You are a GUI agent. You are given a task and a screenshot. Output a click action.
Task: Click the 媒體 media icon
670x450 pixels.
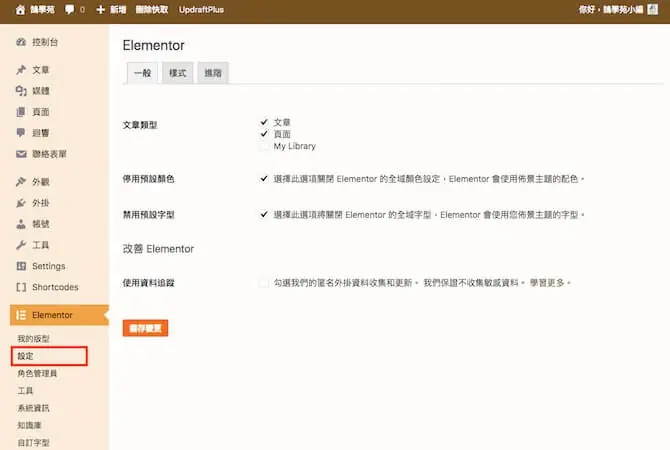tap(21, 91)
